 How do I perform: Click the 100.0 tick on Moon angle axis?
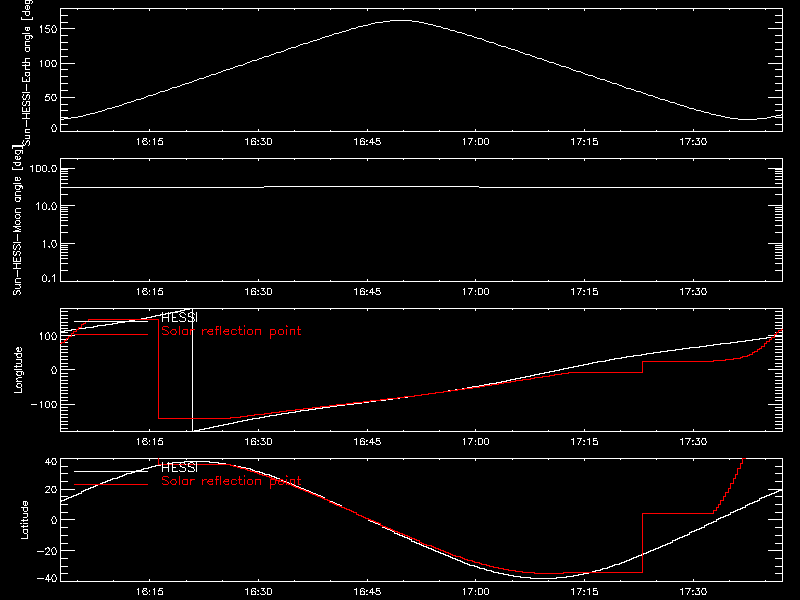[43, 168]
